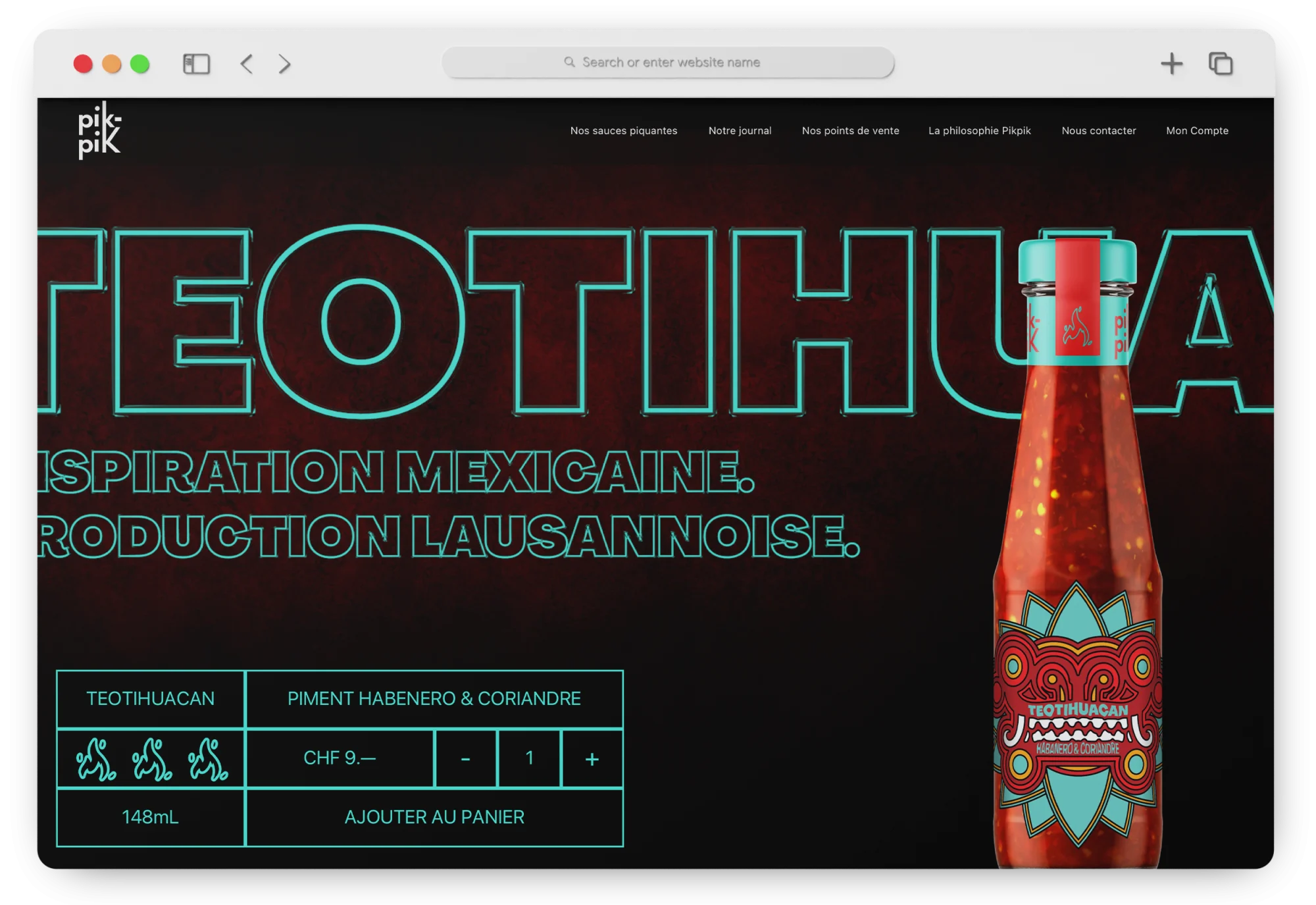This screenshot has width=1316, height=905.
Task: Open Mon Compte page
Action: point(1198,131)
